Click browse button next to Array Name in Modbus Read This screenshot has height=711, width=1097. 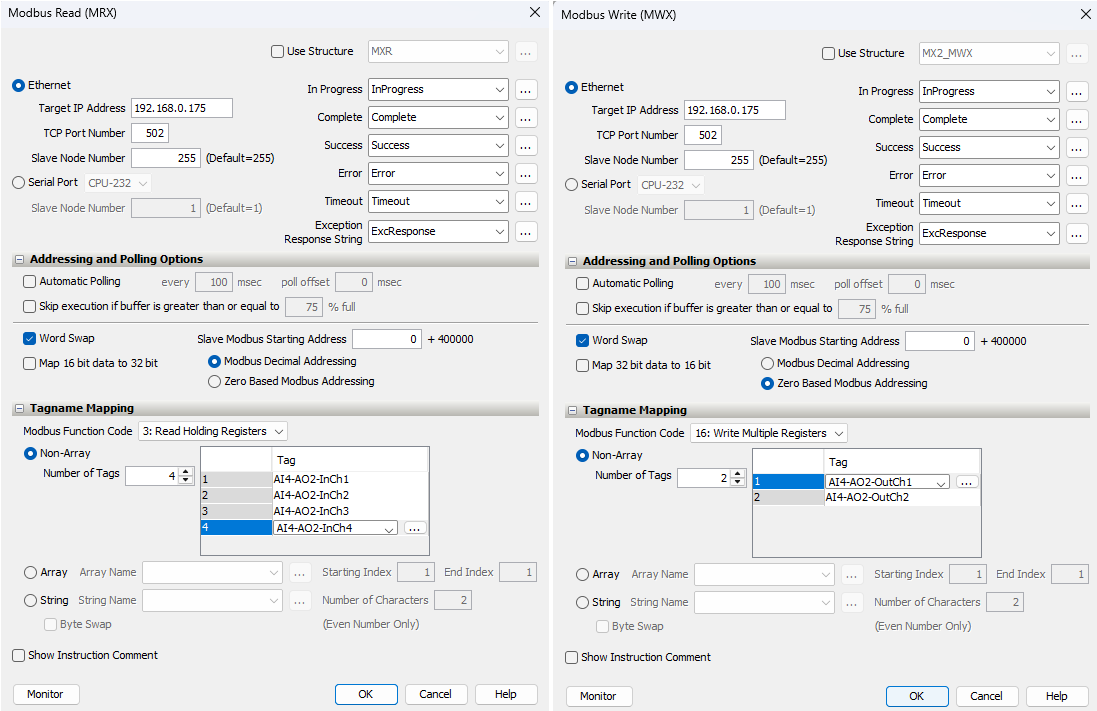(302, 574)
